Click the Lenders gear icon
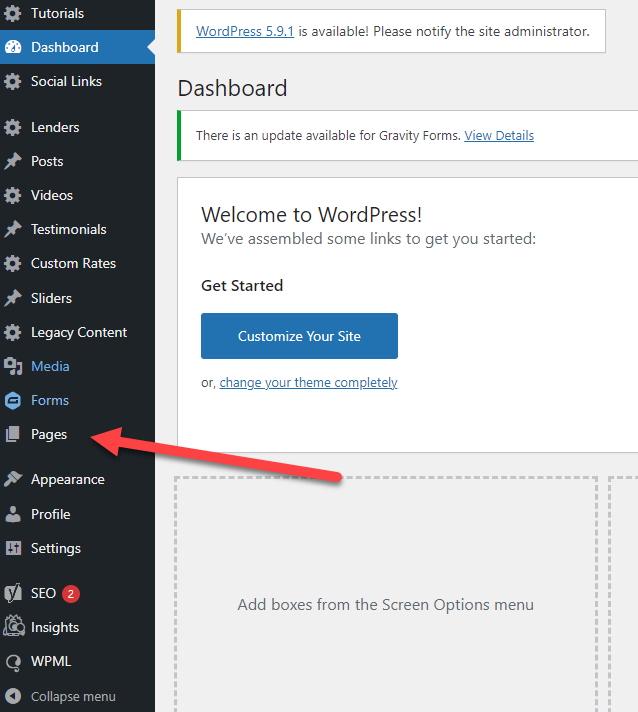This screenshot has height=712, width=638. click(x=13, y=128)
